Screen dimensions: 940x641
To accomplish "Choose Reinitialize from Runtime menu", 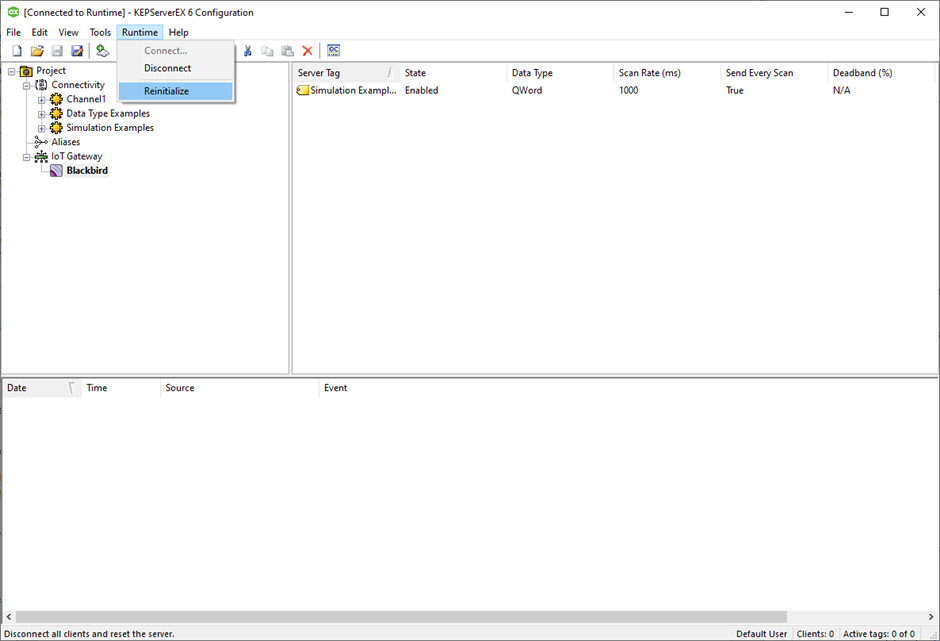I will pos(176,91).
